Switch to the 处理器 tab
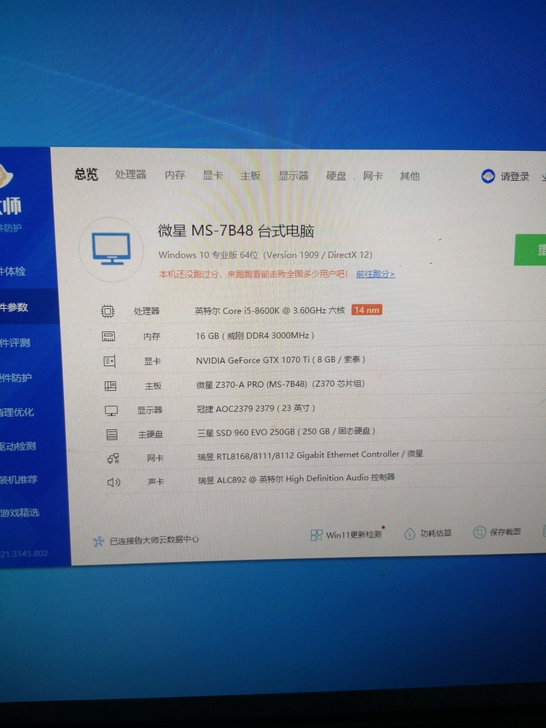This screenshot has width=546, height=728. click(130, 175)
